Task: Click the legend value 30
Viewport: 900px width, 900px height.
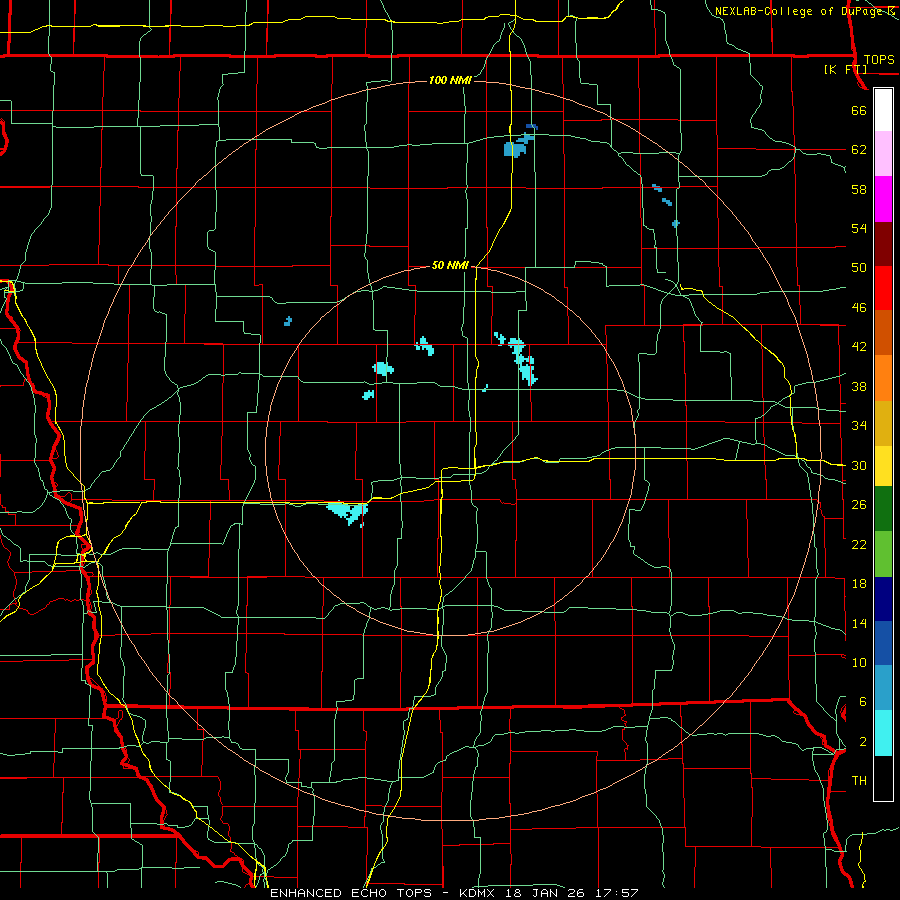Action: coord(859,465)
